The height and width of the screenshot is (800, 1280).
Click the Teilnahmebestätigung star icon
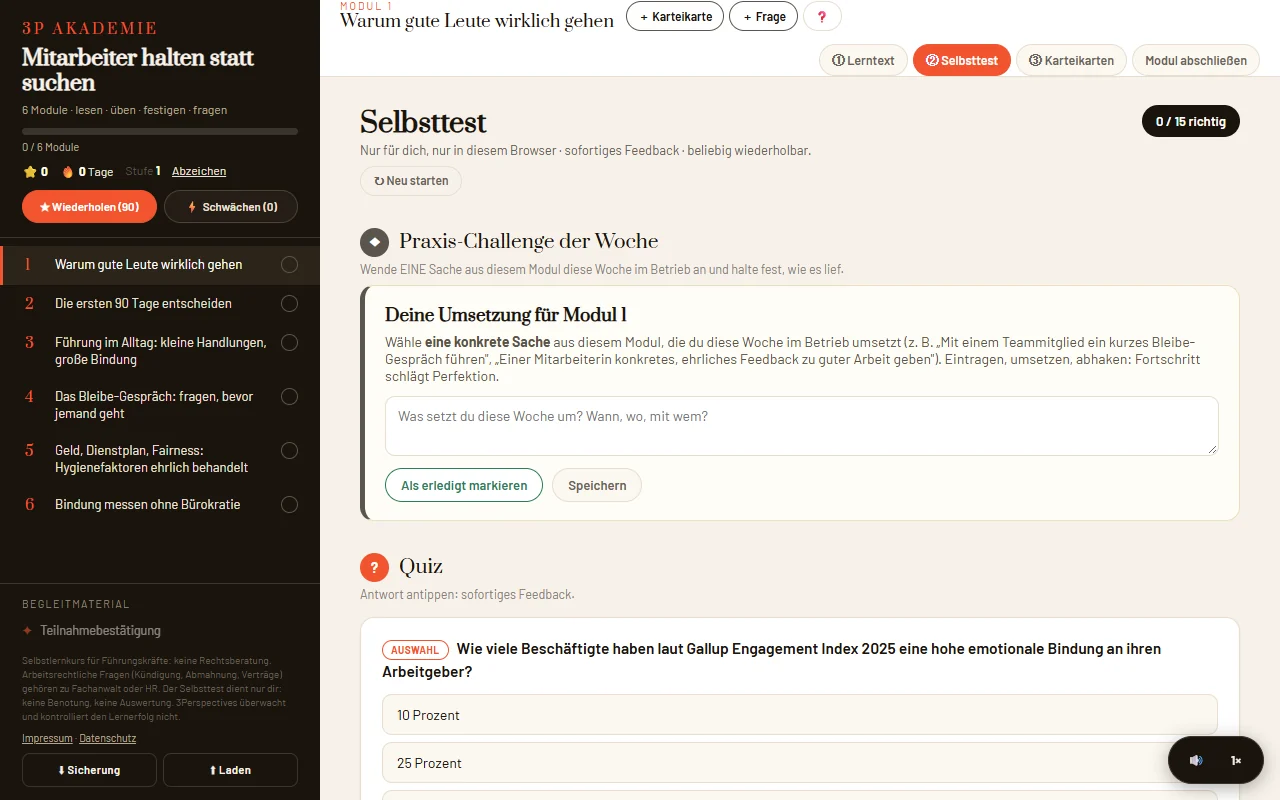tap(28, 631)
